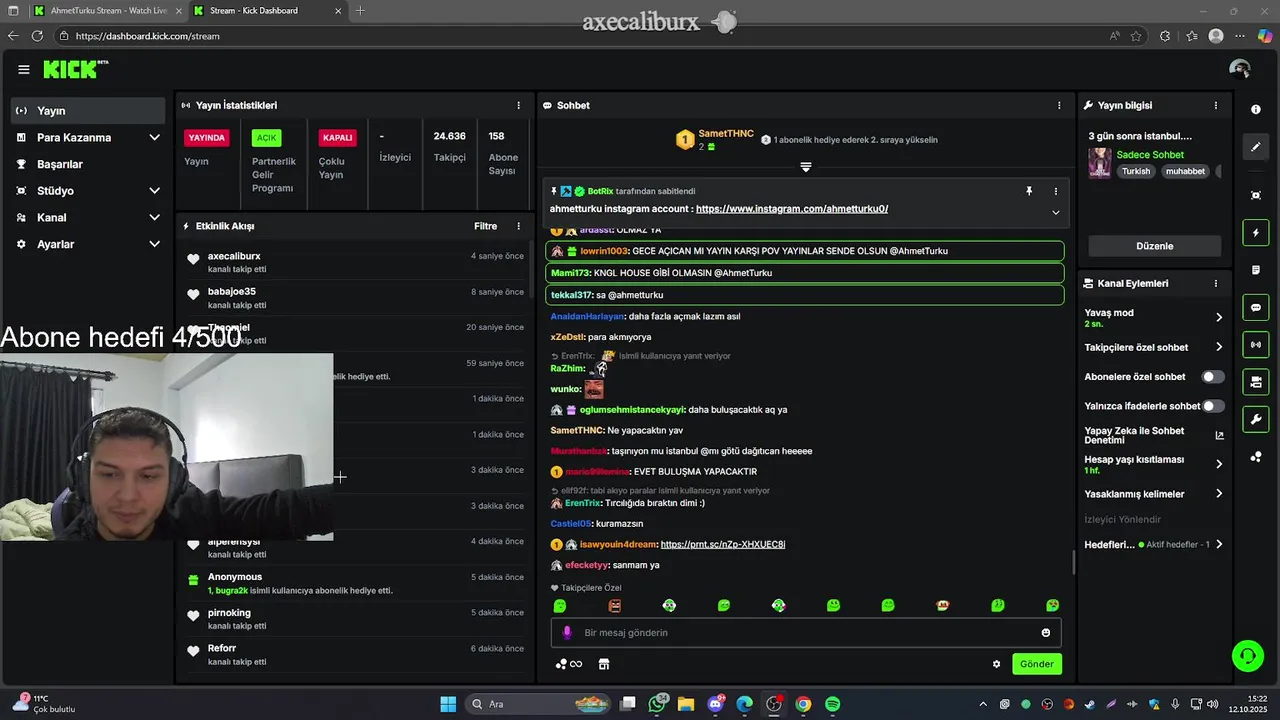This screenshot has height=720, width=1280.
Task: Click the Bir mesaj gönderin input field
Action: click(806, 632)
